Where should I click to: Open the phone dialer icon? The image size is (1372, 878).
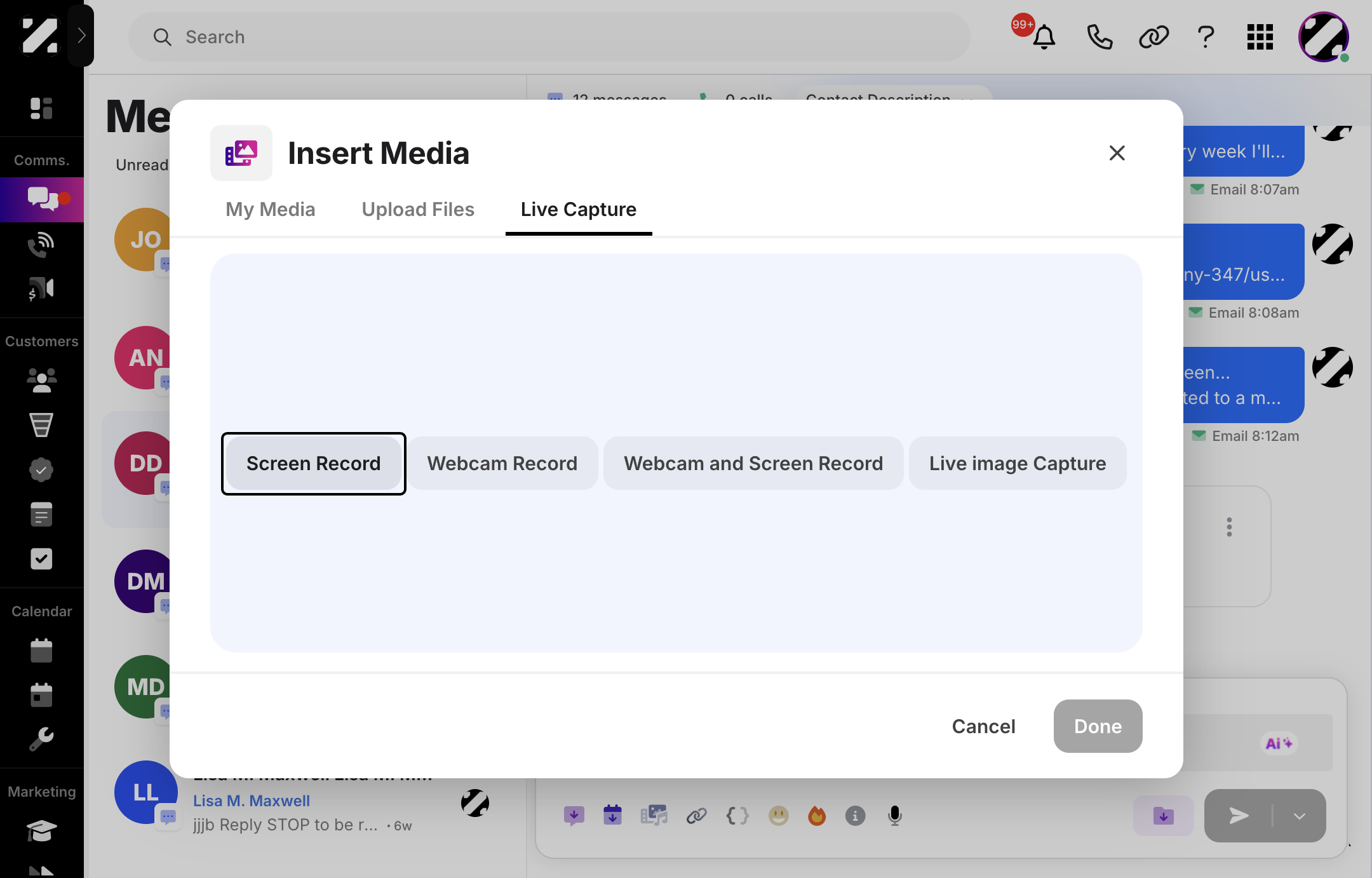coord(1099,37)
